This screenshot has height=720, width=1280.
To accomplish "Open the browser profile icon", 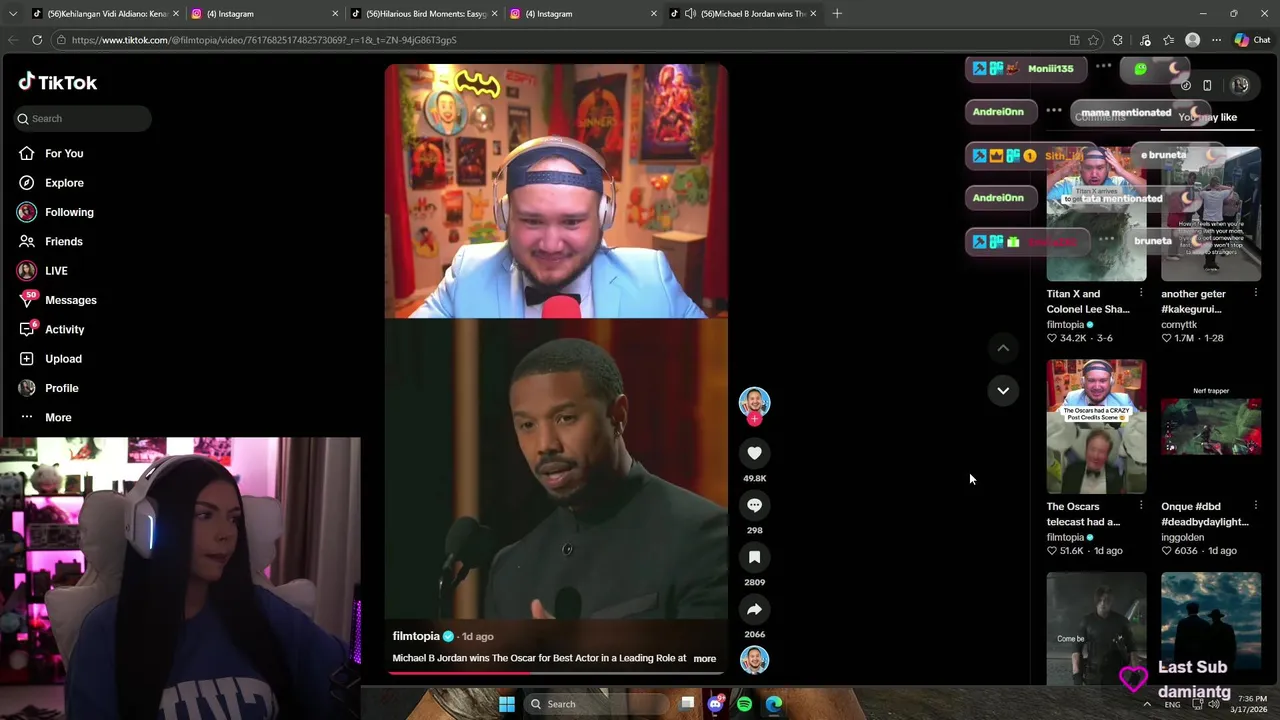I will (1192, 40).
